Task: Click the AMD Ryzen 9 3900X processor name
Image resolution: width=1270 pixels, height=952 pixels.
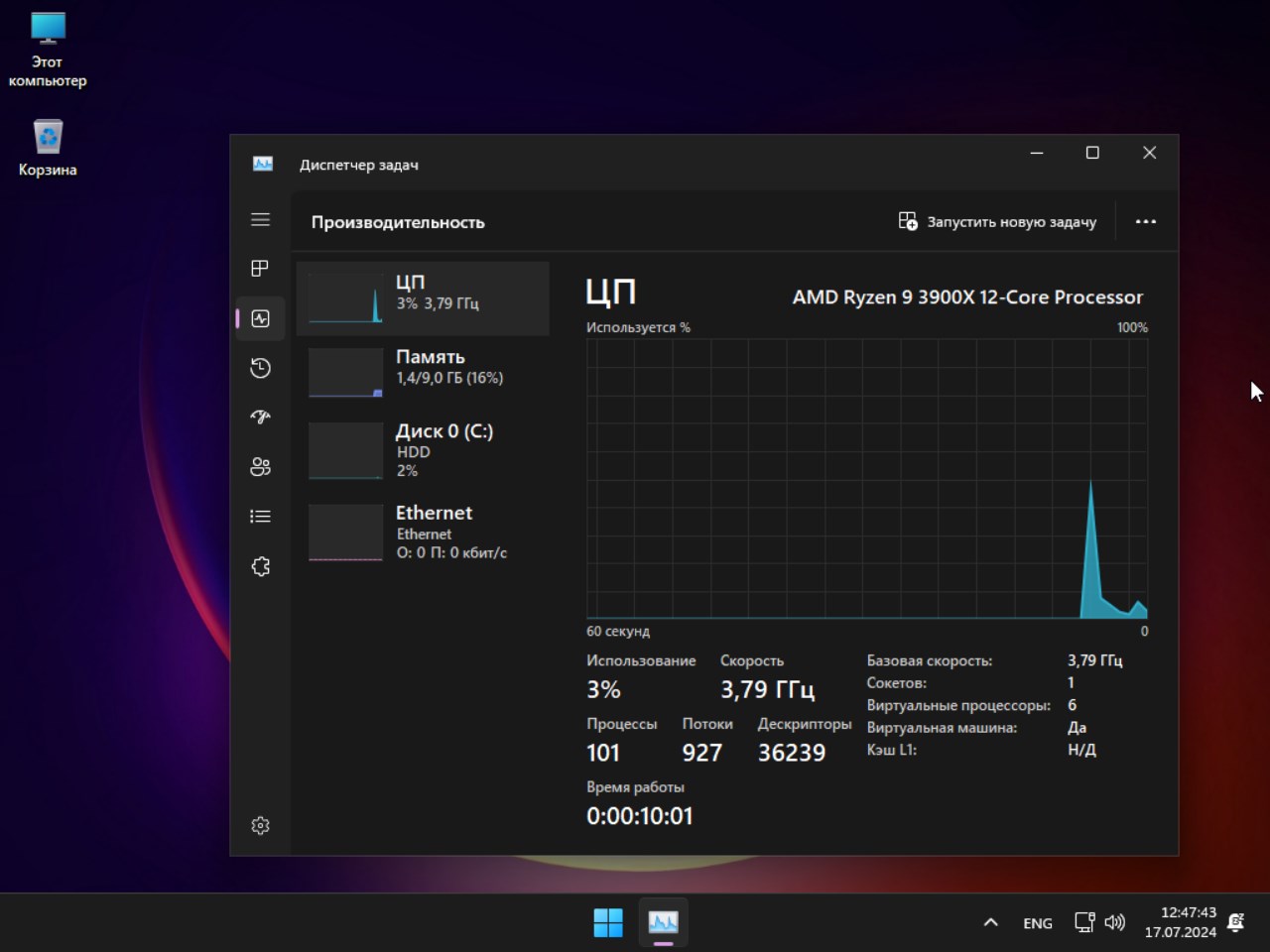Action: (967, 297)
